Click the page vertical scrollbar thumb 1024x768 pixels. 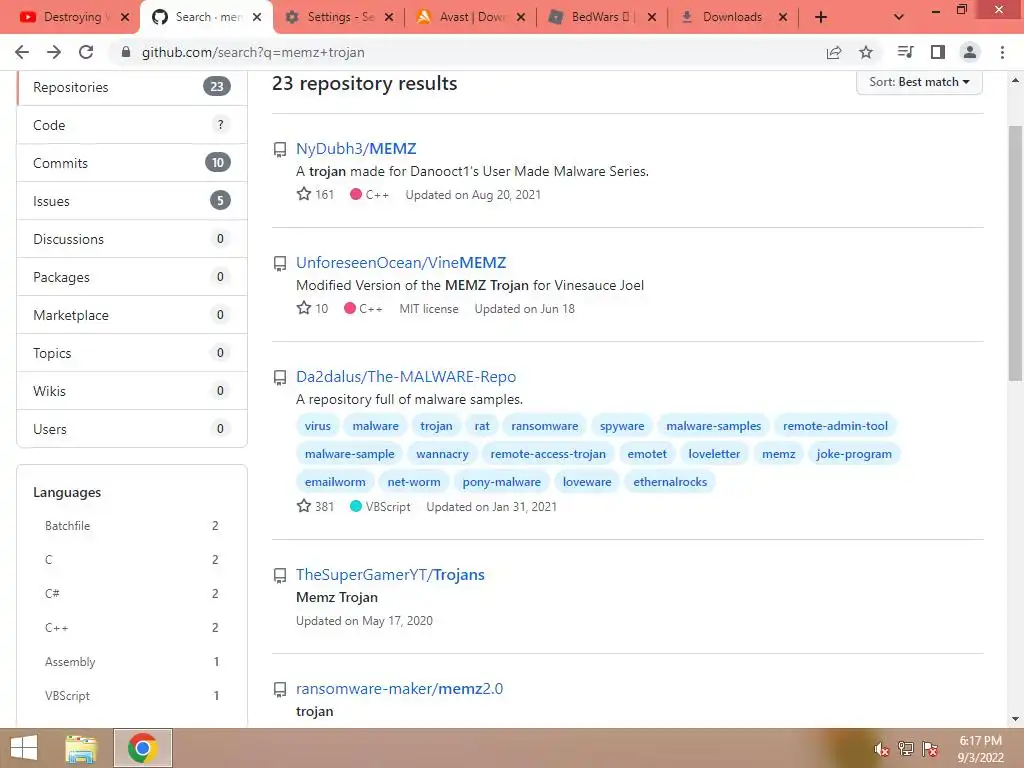(1015, 253)
